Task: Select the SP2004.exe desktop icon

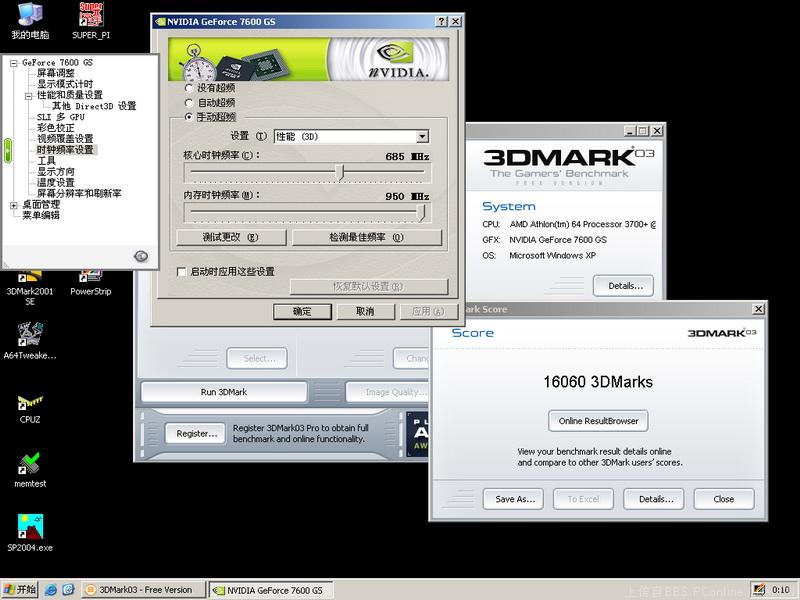Action: point(30,533)
